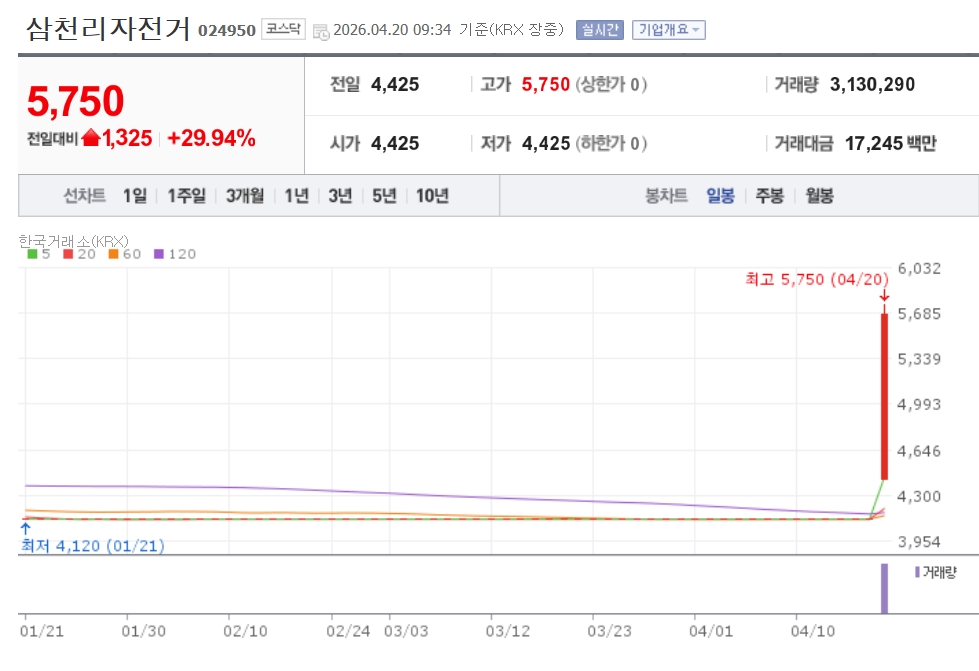Switch to the 3개월 line chart
Image resolution: width=979 pixels, height=671 pixels.
pyautogui.click(x=245, y=196)
